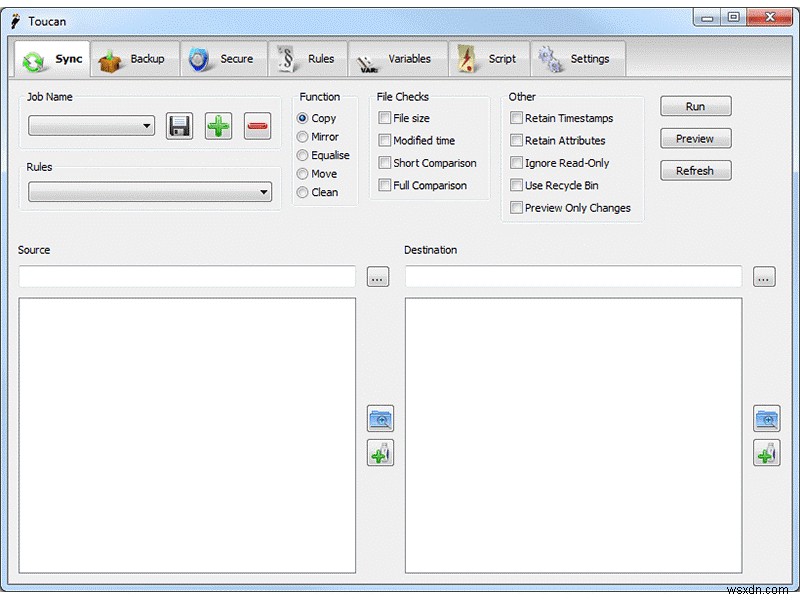
Task: Add portable drive to destination path
Action: pyautogui.click(x=766, y=452)
